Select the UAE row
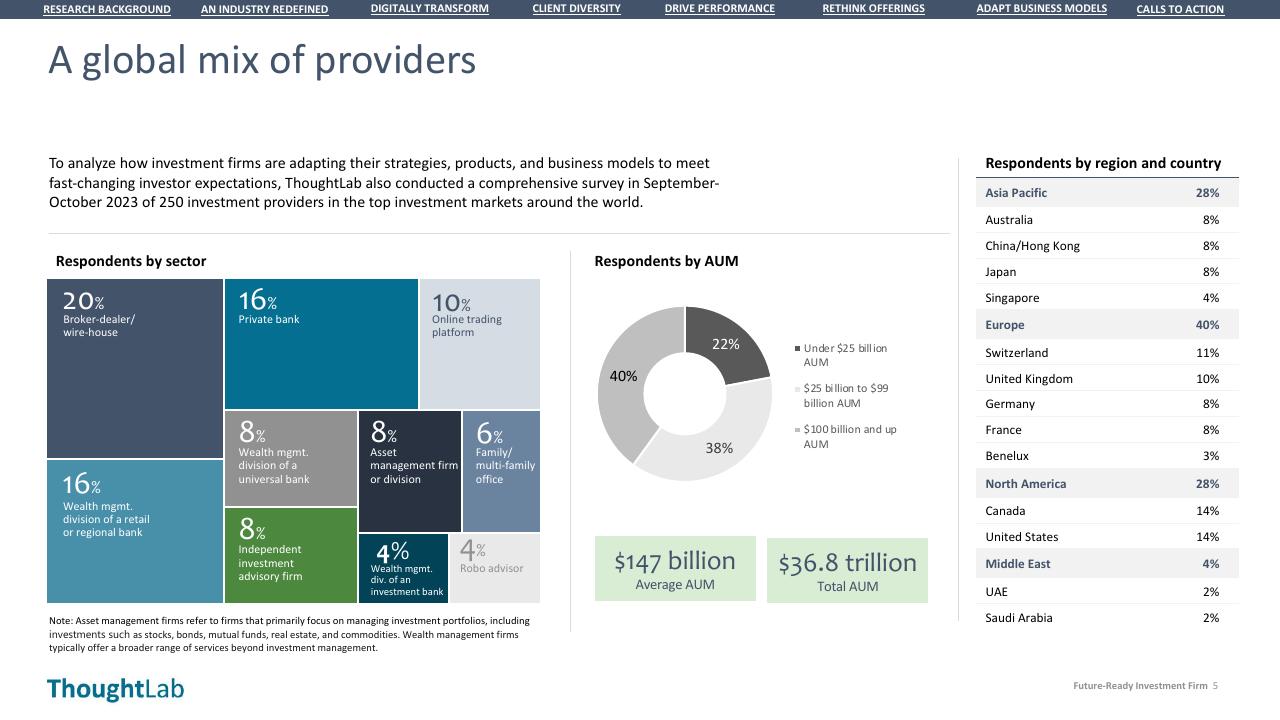The width and height of the screenshot is (1280, 720). (x=1107, y=592)
